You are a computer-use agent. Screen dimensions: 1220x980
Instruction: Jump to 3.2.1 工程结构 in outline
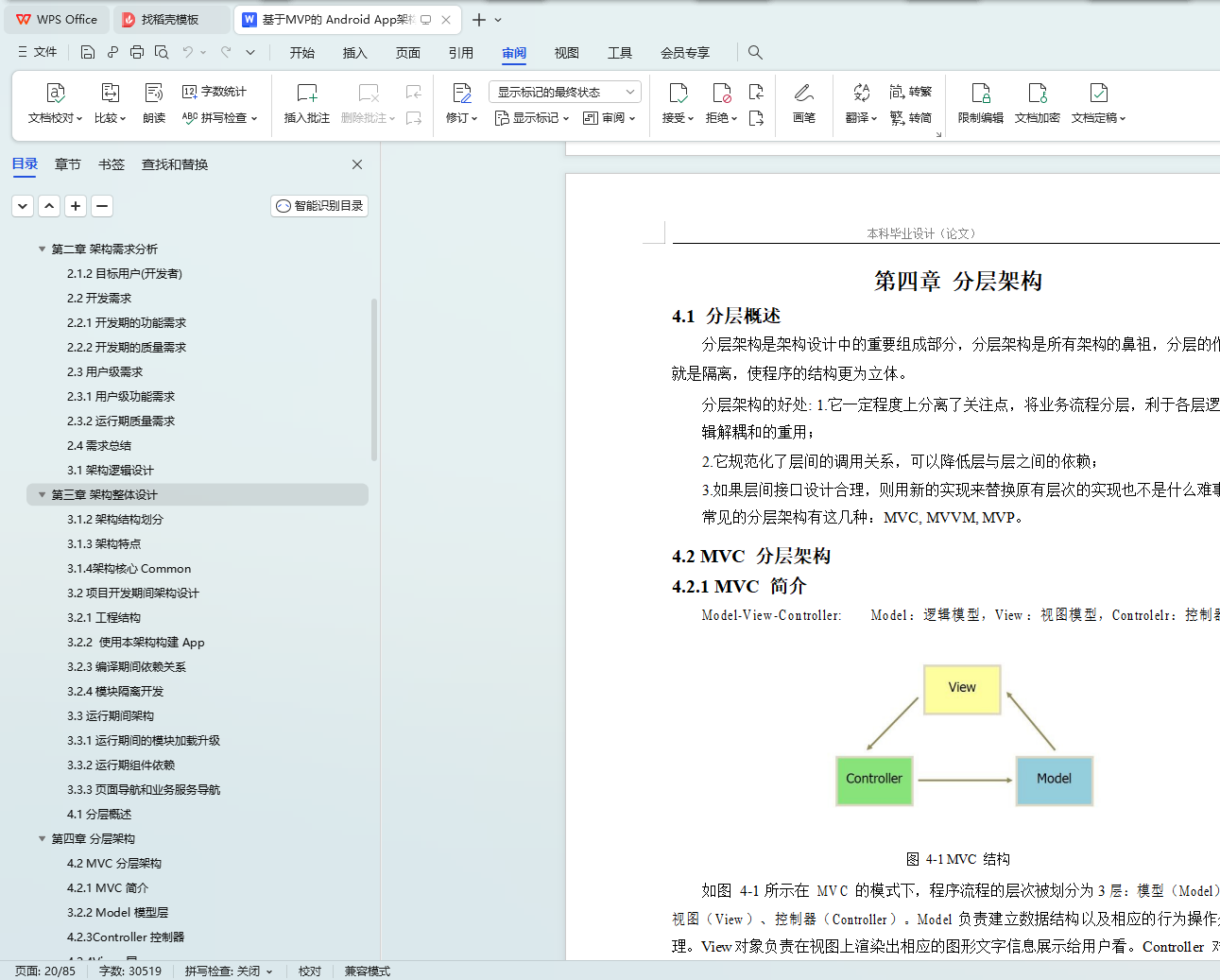click(x=104, y=617)
